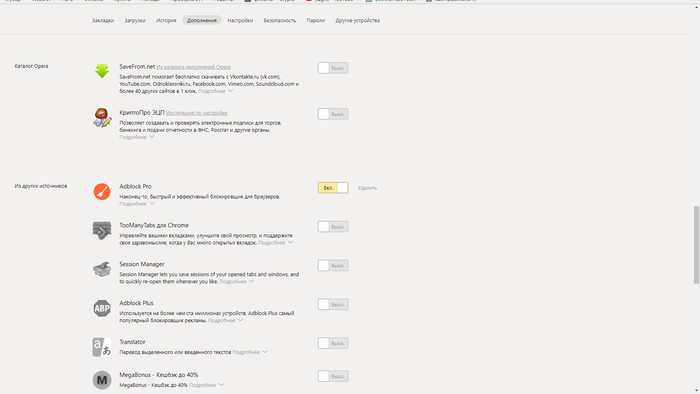Enable the Session Manager toggle
This screenshot has width=700, height=394.
(333, 265)
